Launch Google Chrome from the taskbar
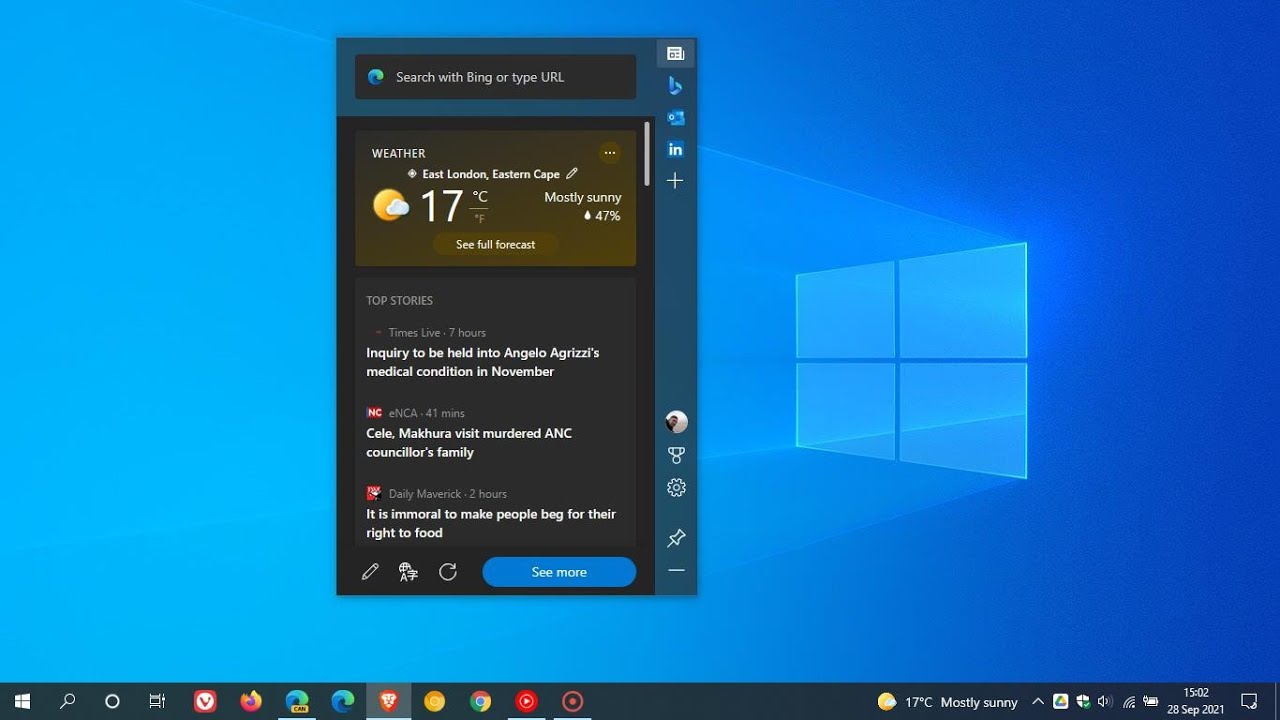The height and width of the screenshot is (720, 1280). (x=481, y=701)
